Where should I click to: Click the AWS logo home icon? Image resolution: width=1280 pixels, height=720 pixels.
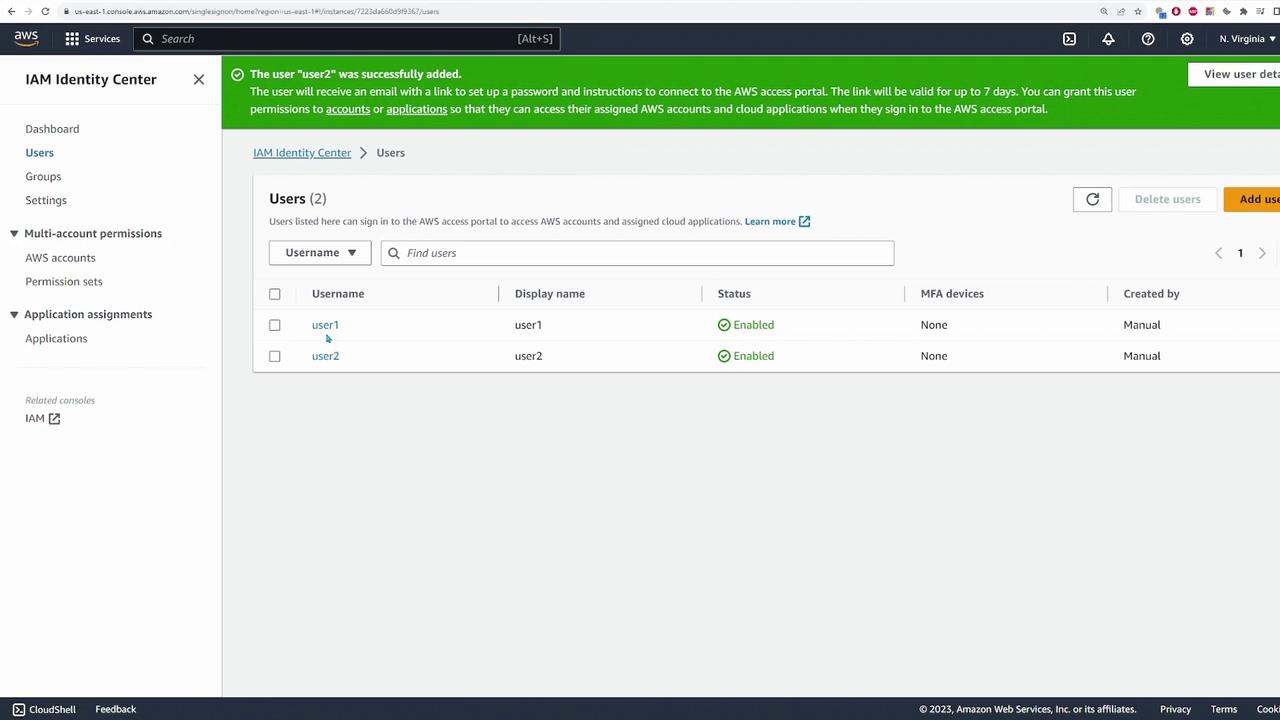[26, 38]
